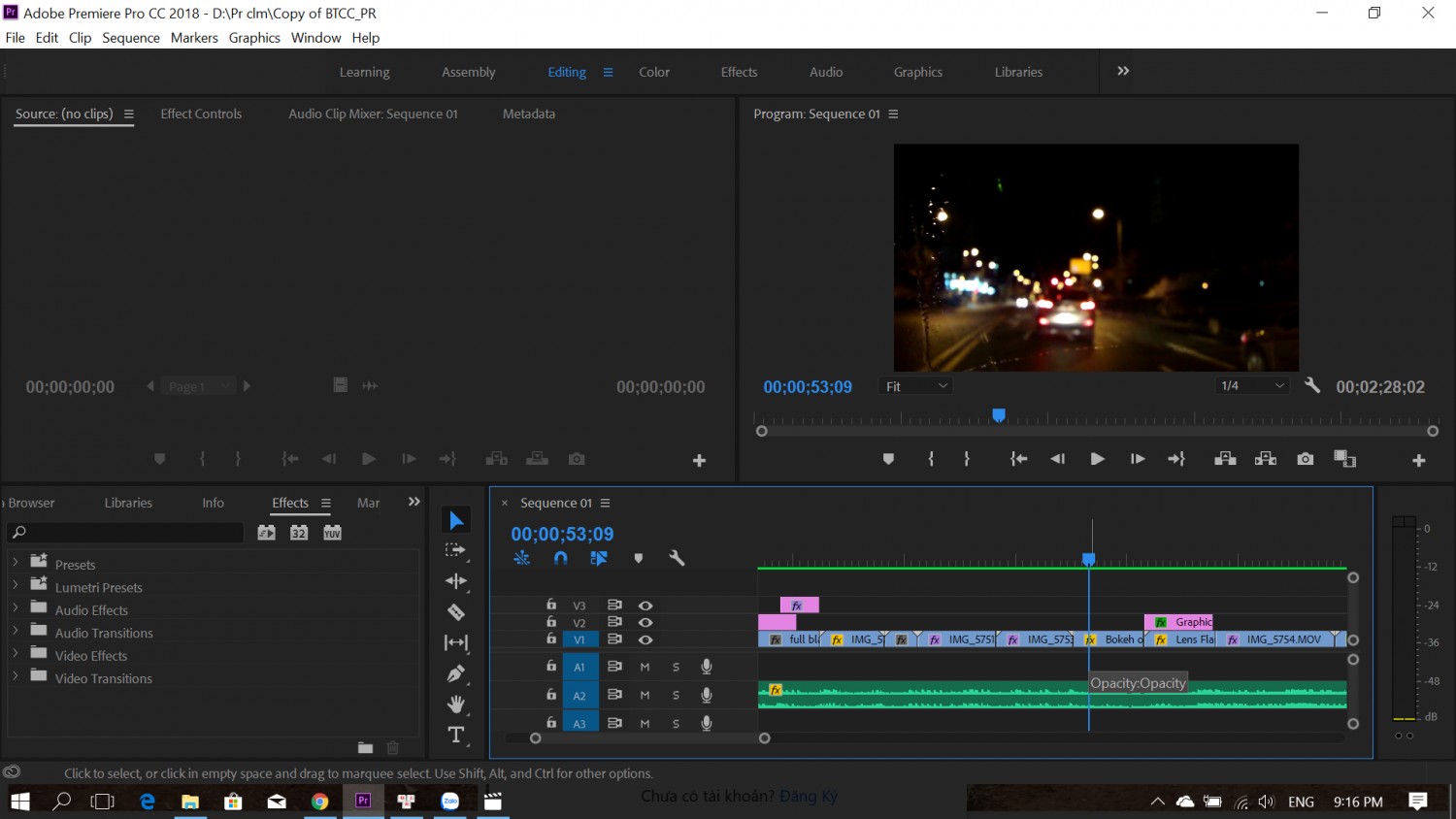This screenshot has width=1456, height=819.
Task: Open Program monitor wrench settings
Action: (x=1312, y=385)
